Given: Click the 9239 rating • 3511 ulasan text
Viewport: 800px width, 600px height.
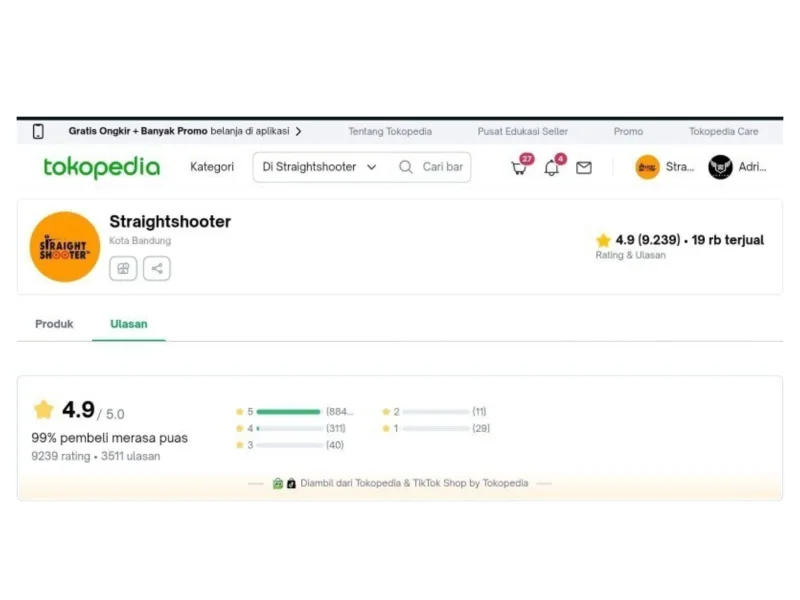Looking at the screenshot, I should 96,456.
